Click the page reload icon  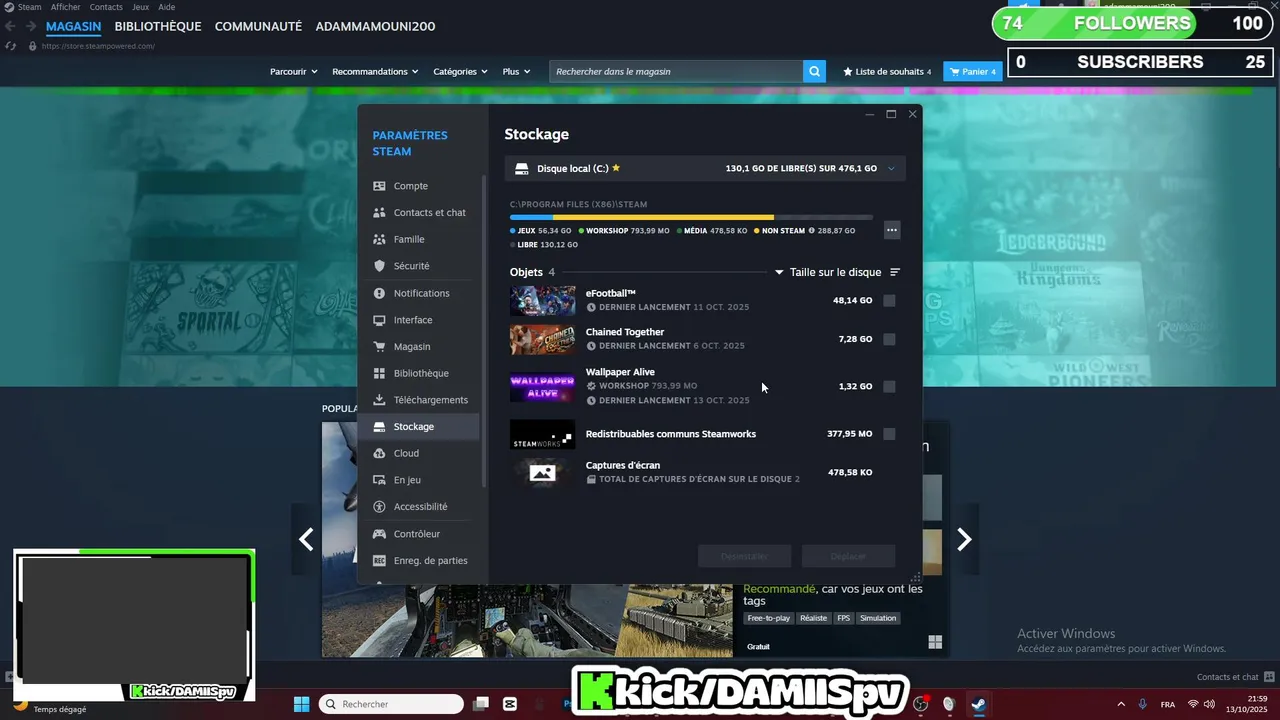[11, 46]
